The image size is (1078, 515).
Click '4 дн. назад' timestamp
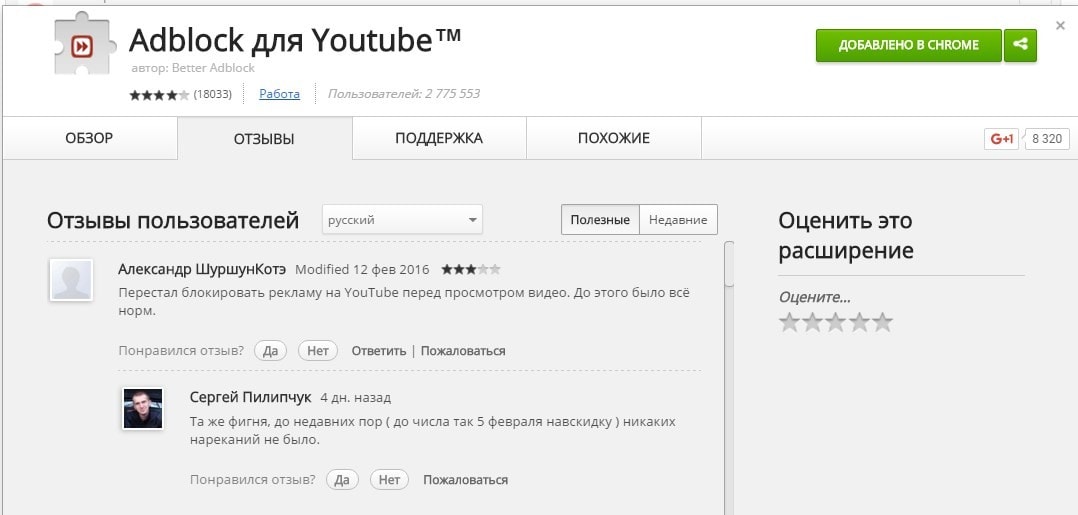click(x=355, y=398)
